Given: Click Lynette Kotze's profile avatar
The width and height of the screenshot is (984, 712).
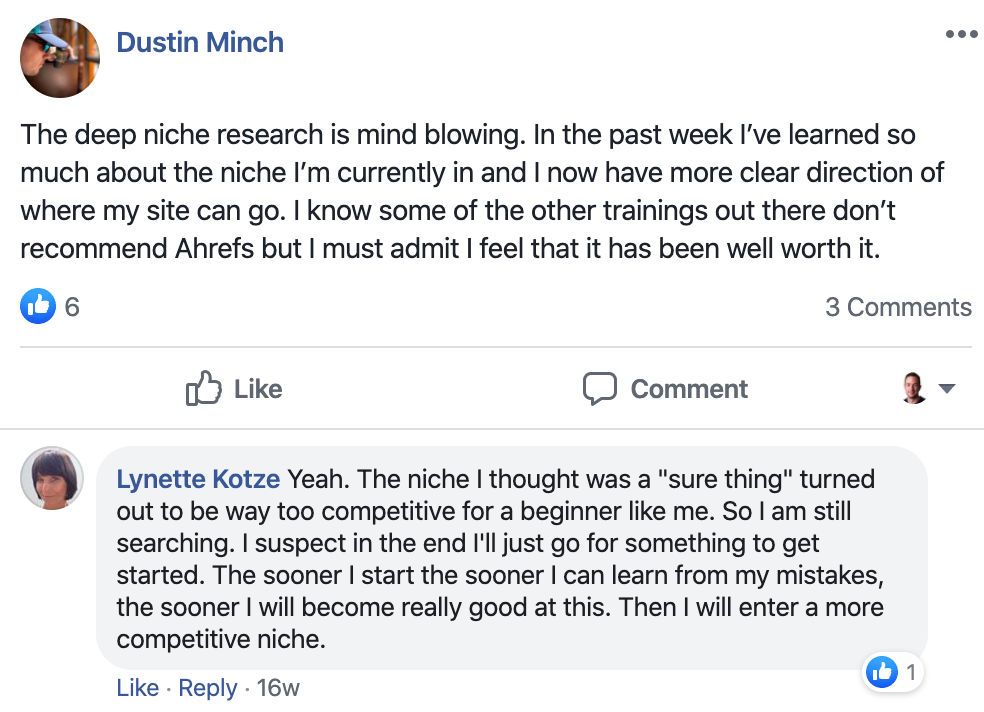Looking at the screenshot, I should 52,478.
